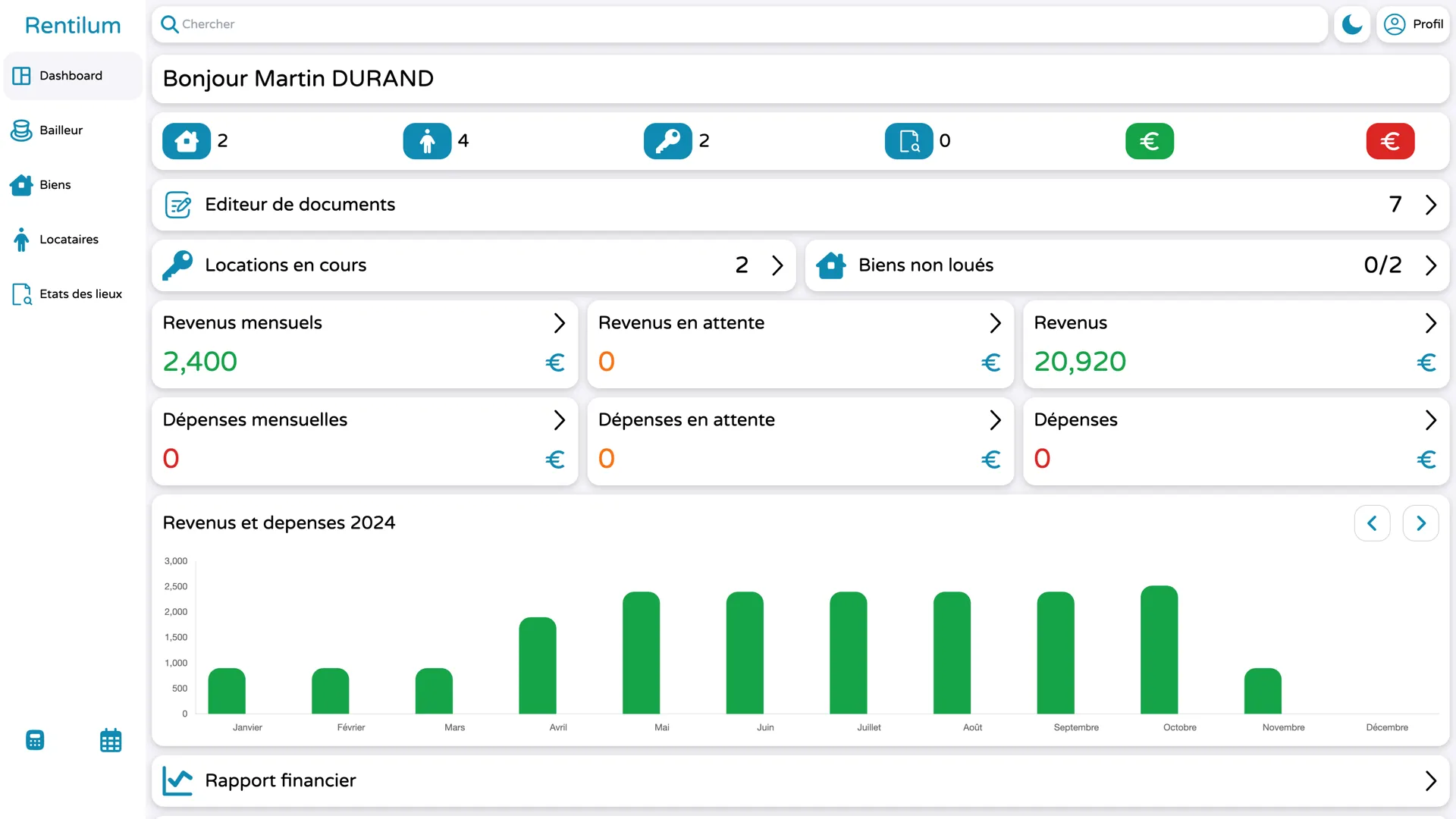
Task: Expand Revenus en attente chevron
Action: [995, 323]
